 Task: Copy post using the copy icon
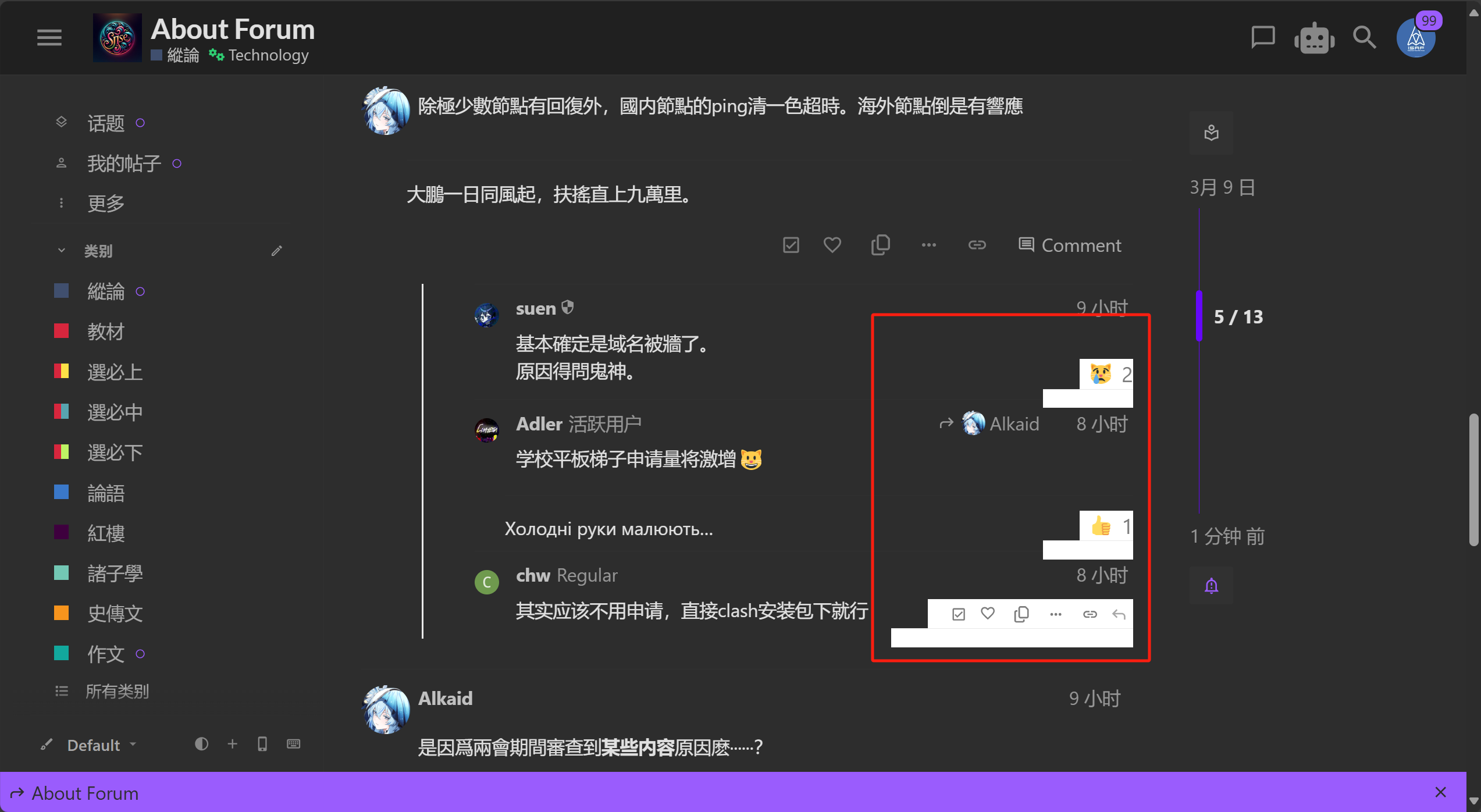[880, 245]
